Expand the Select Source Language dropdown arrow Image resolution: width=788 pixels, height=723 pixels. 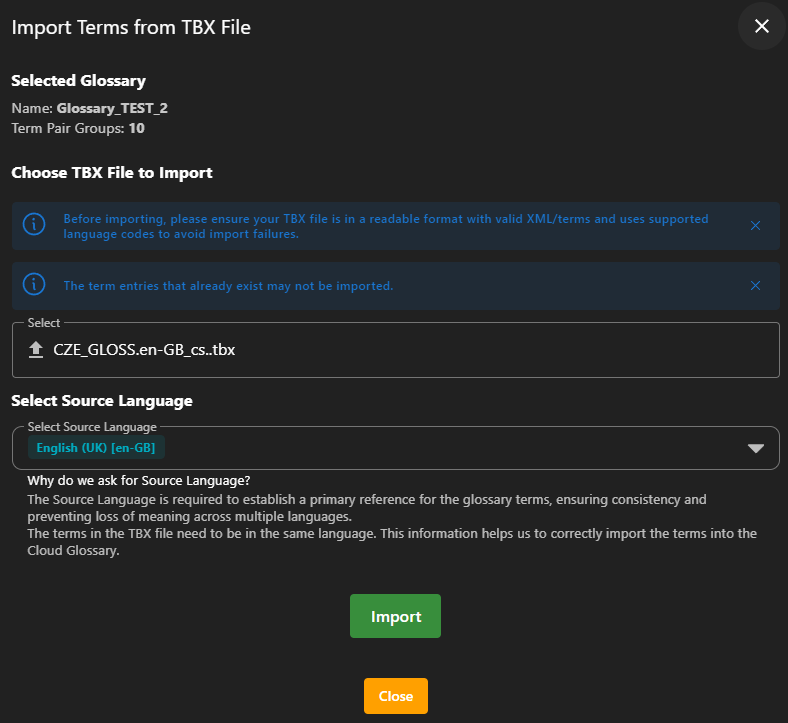tap(756, 448)
